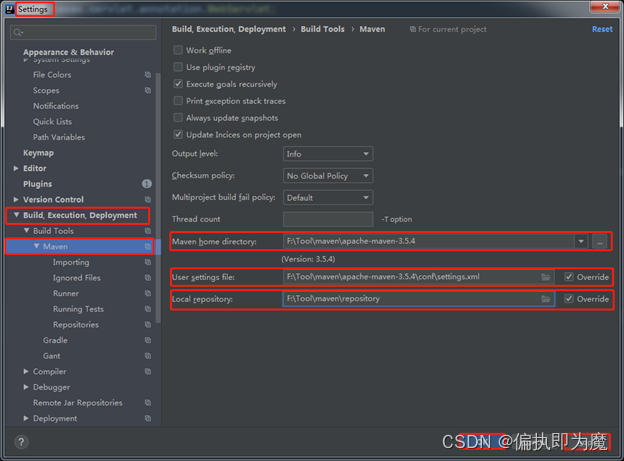Click the For current project icon in breadcrumb

coord(413,29)
